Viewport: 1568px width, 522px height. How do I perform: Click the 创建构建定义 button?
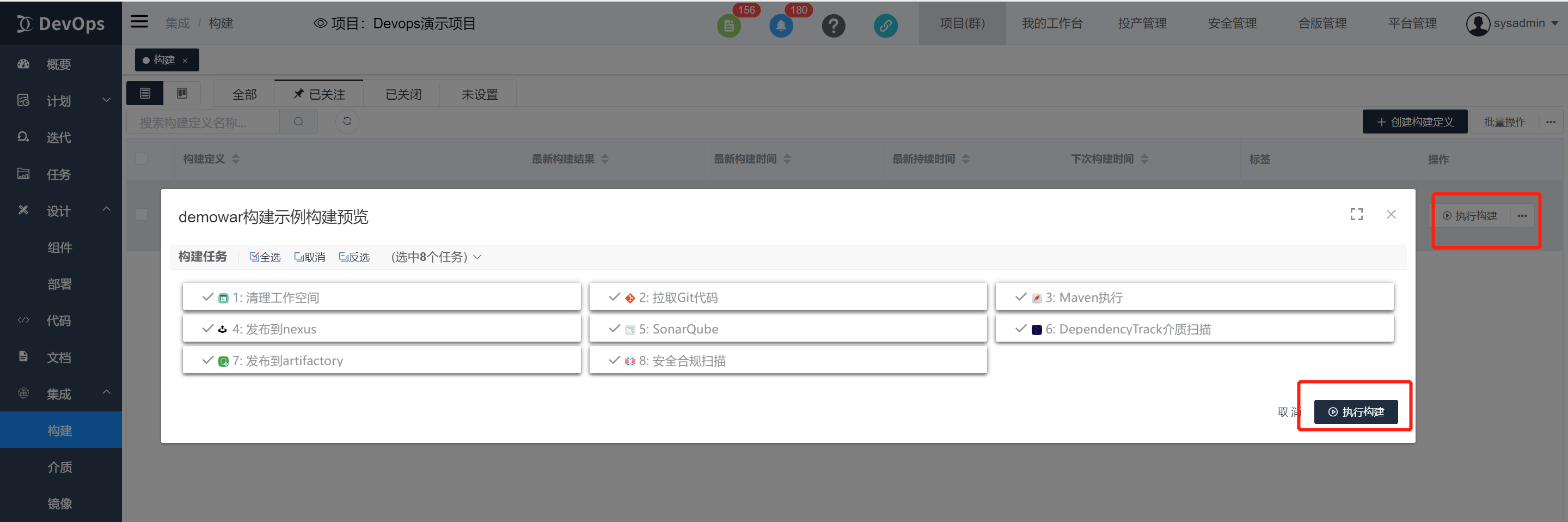pos(1414,122)
